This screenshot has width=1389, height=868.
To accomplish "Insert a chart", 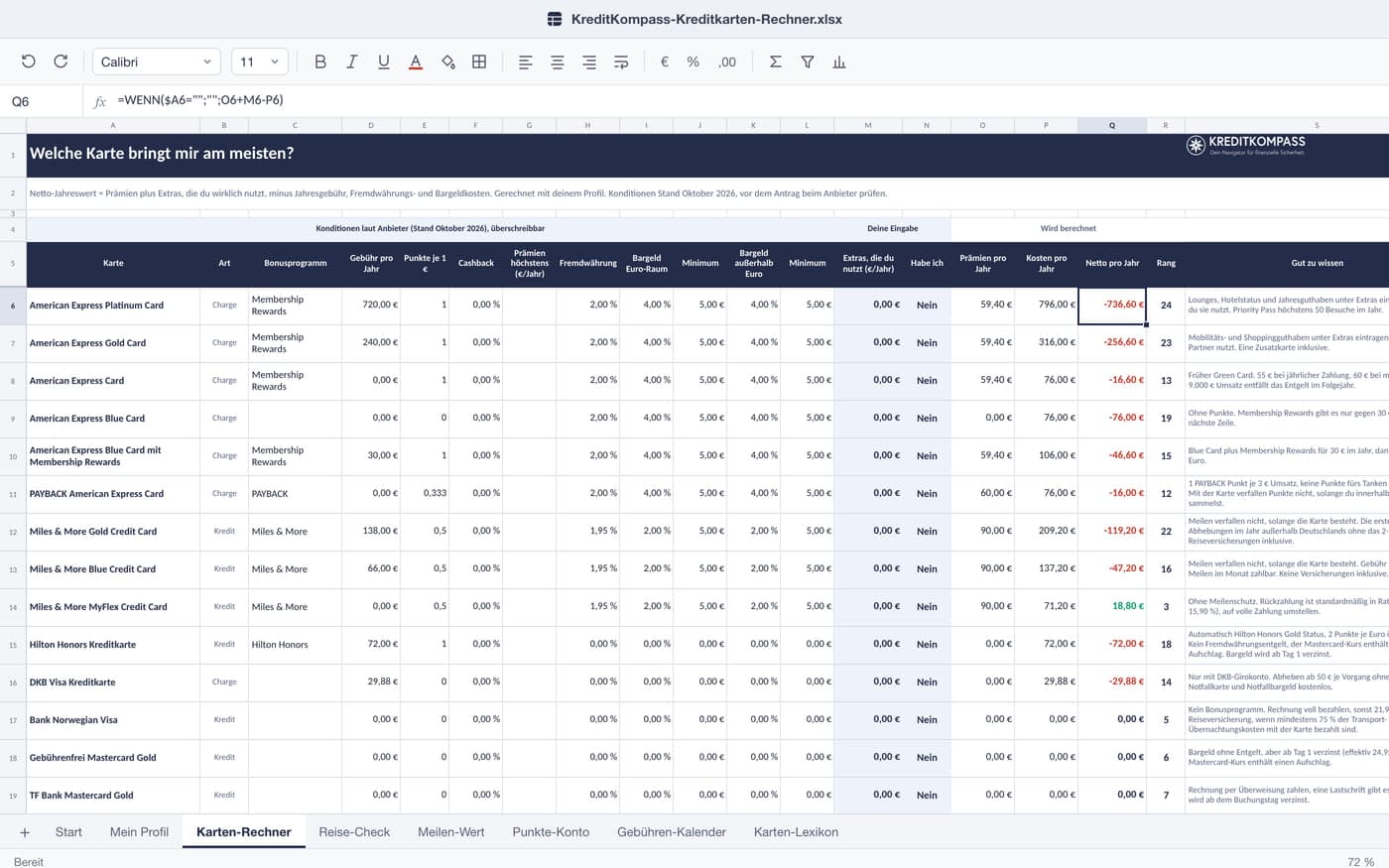I will pyautogui.click(x=839, y=62).
